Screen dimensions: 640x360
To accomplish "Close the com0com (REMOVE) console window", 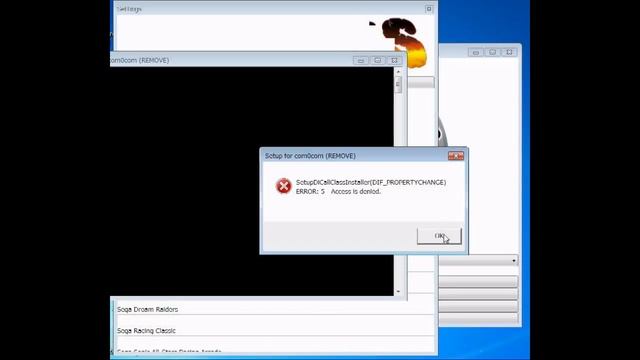I will (x=394, y=60).
